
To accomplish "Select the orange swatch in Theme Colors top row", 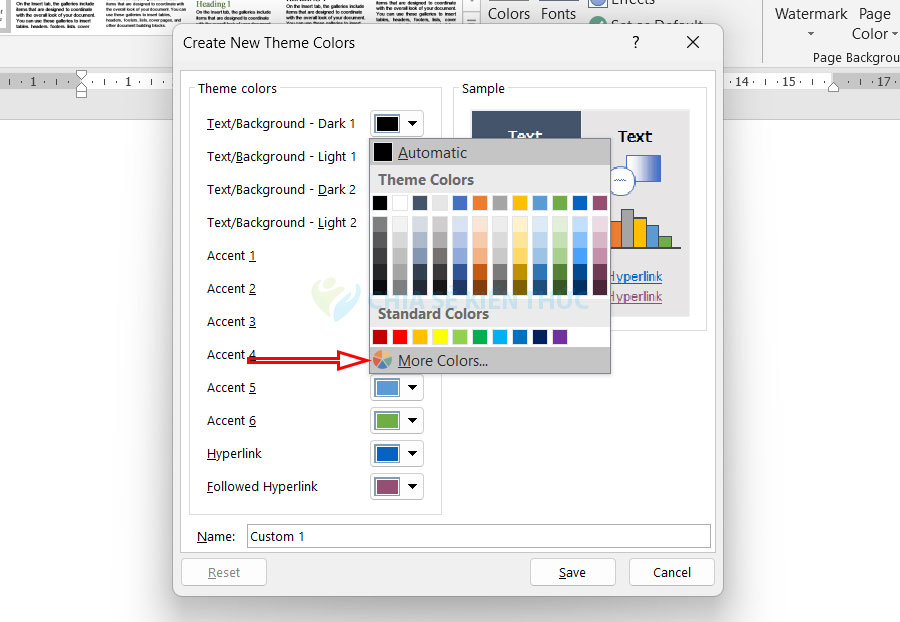I will 480,203.
